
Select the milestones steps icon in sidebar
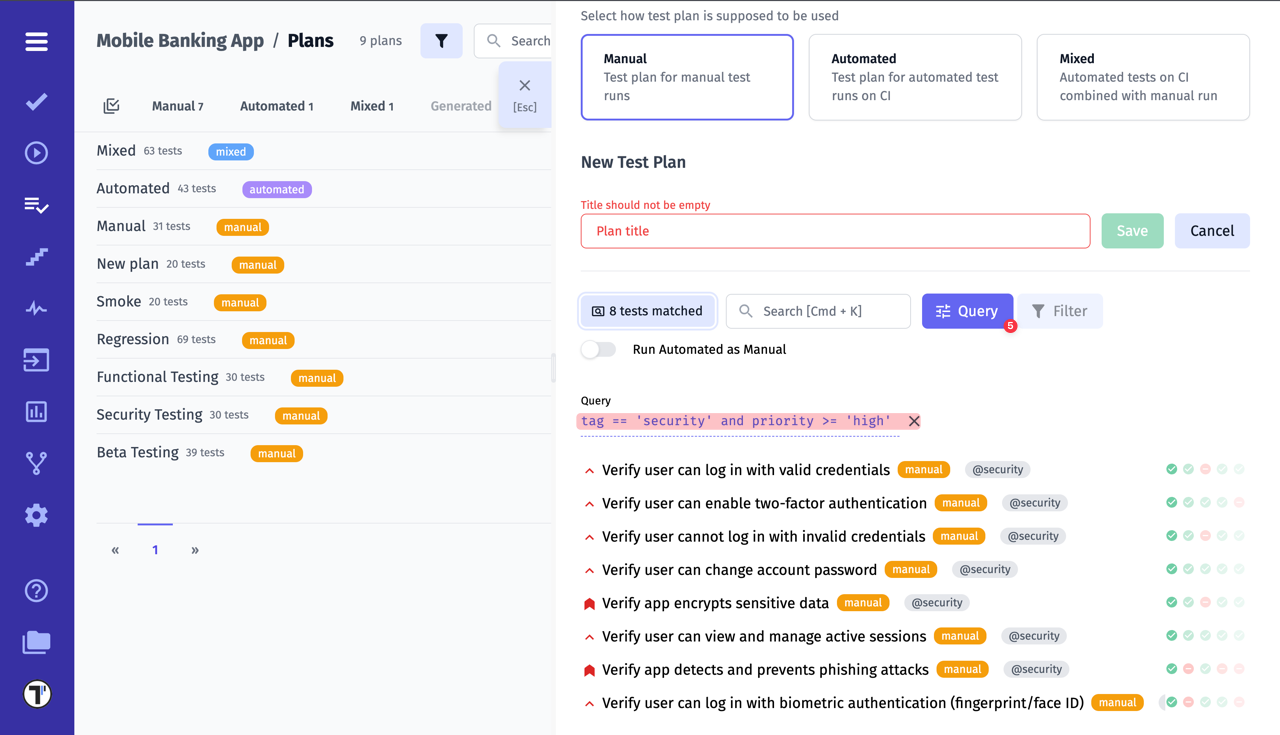coord(36,256)
